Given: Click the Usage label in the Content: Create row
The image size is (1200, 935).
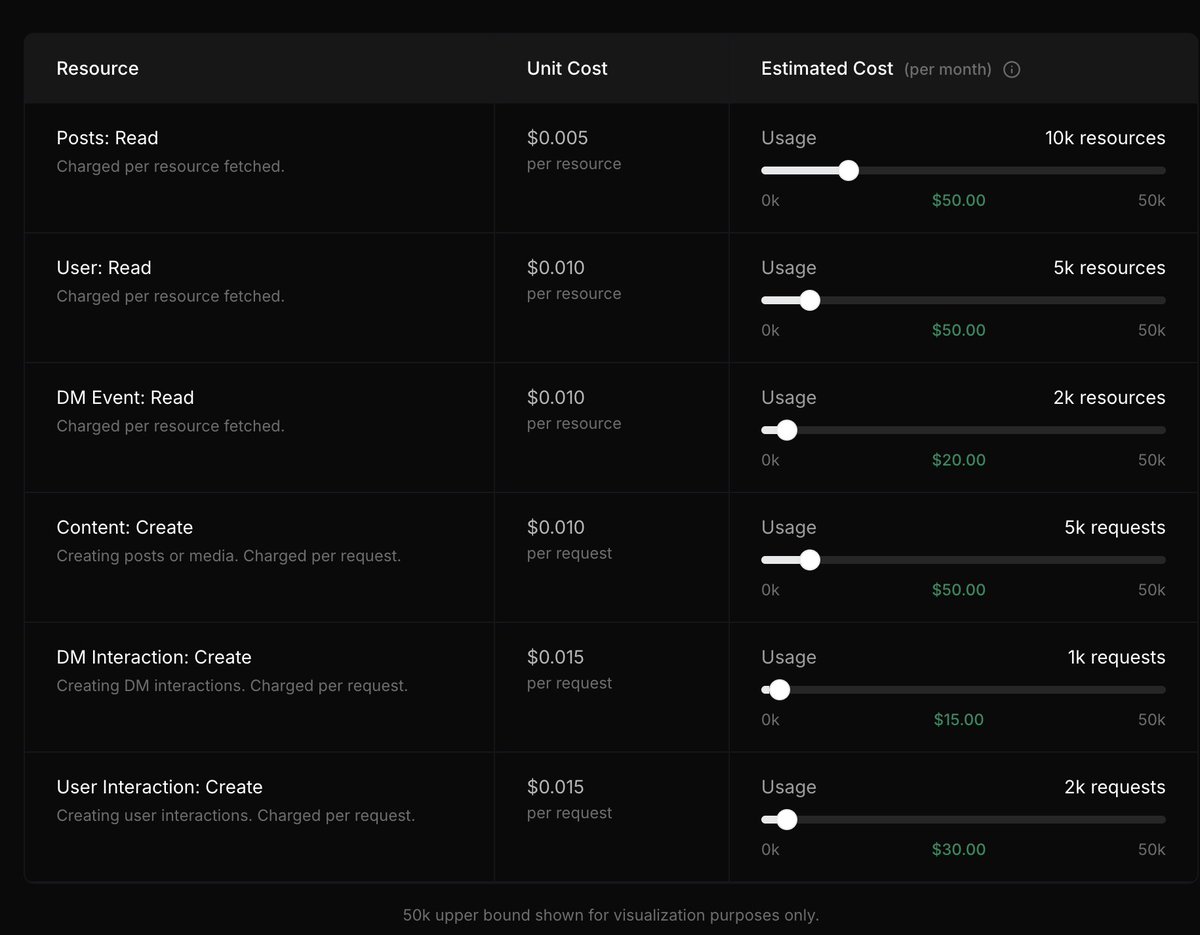Looking at the screenshot, I should [x=789, y=528].
